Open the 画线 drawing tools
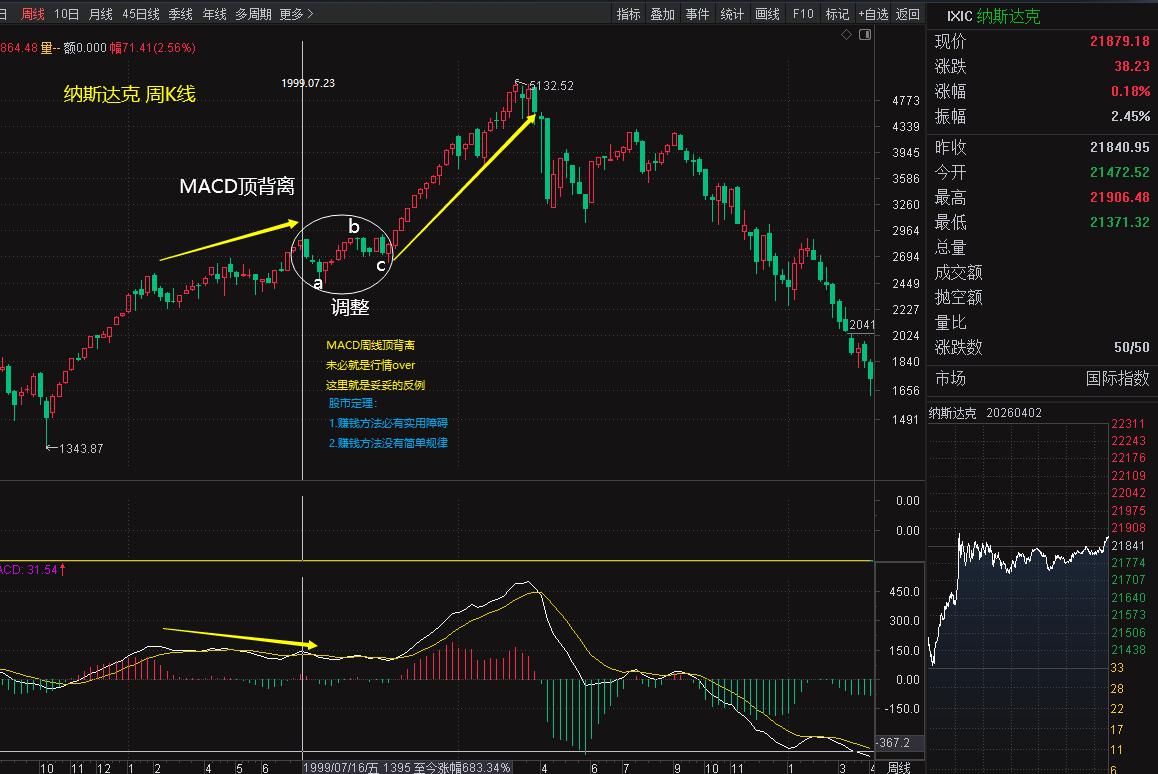Screen dimensions: 1158x774 tap(767, 14)
